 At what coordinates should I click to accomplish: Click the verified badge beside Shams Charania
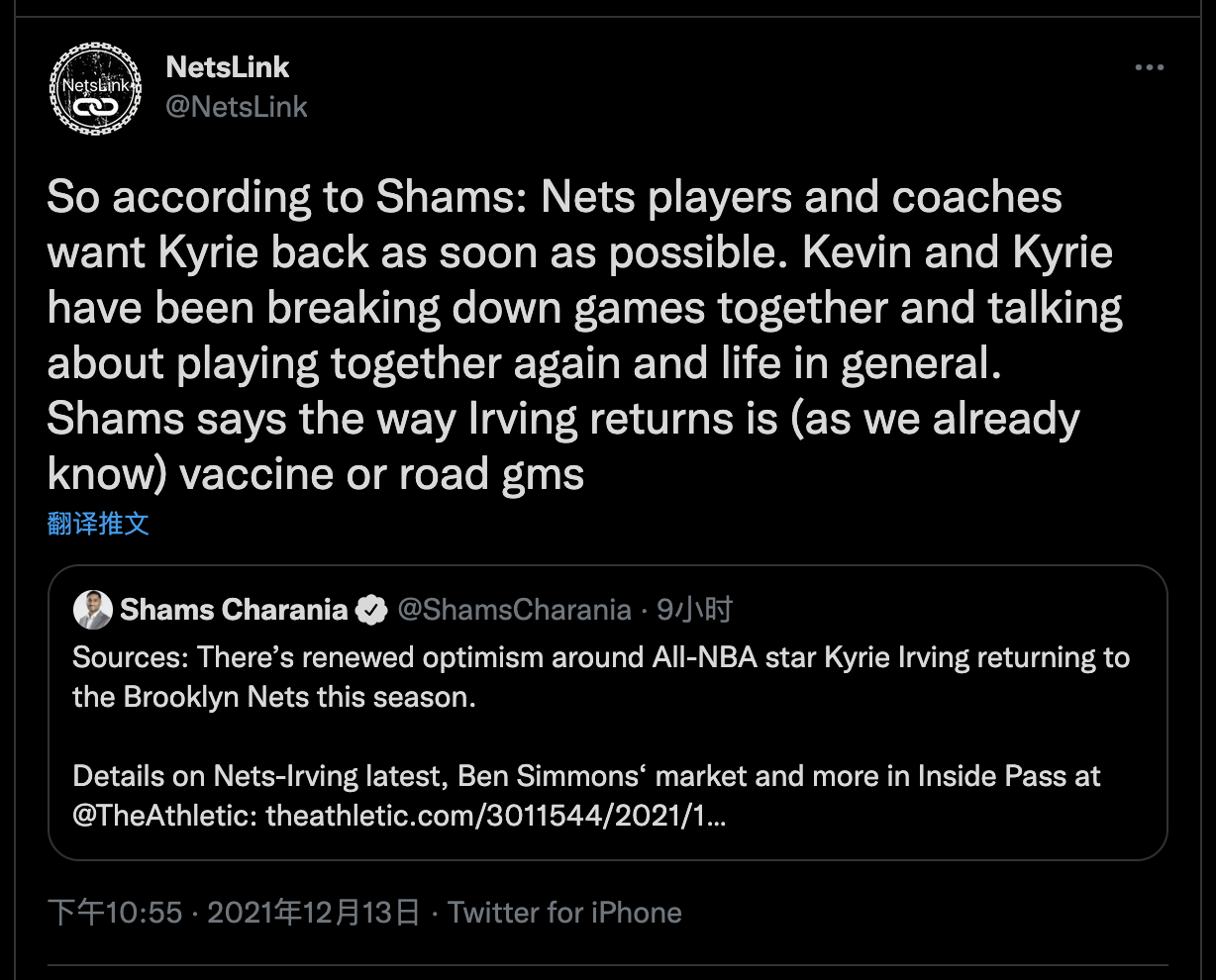(x=371, y=611)
